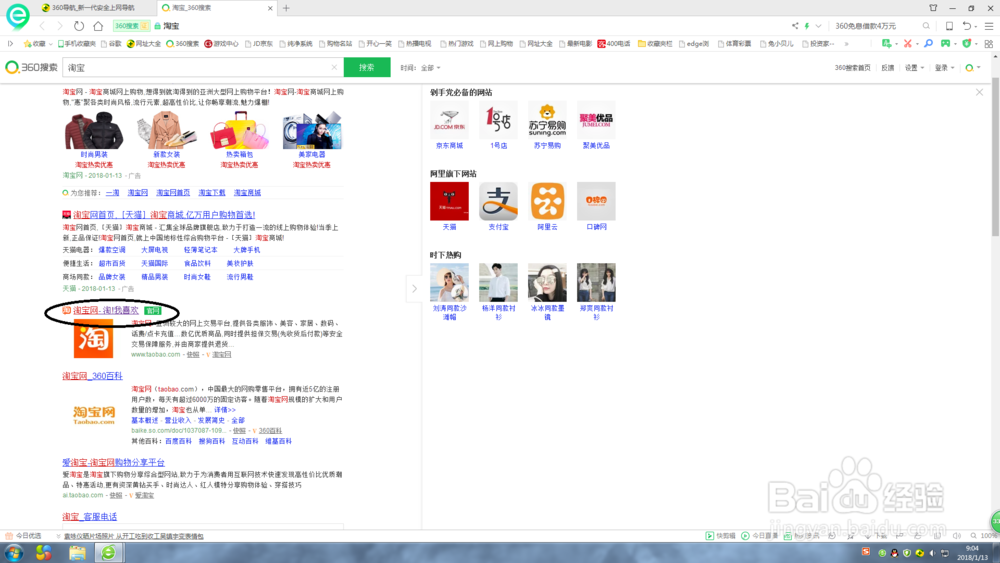Image resolution: width=1000 pixels, height=563 pixels.
Task: Open 手机收藏夹 bookmark
Action: (x=77, y=43)
